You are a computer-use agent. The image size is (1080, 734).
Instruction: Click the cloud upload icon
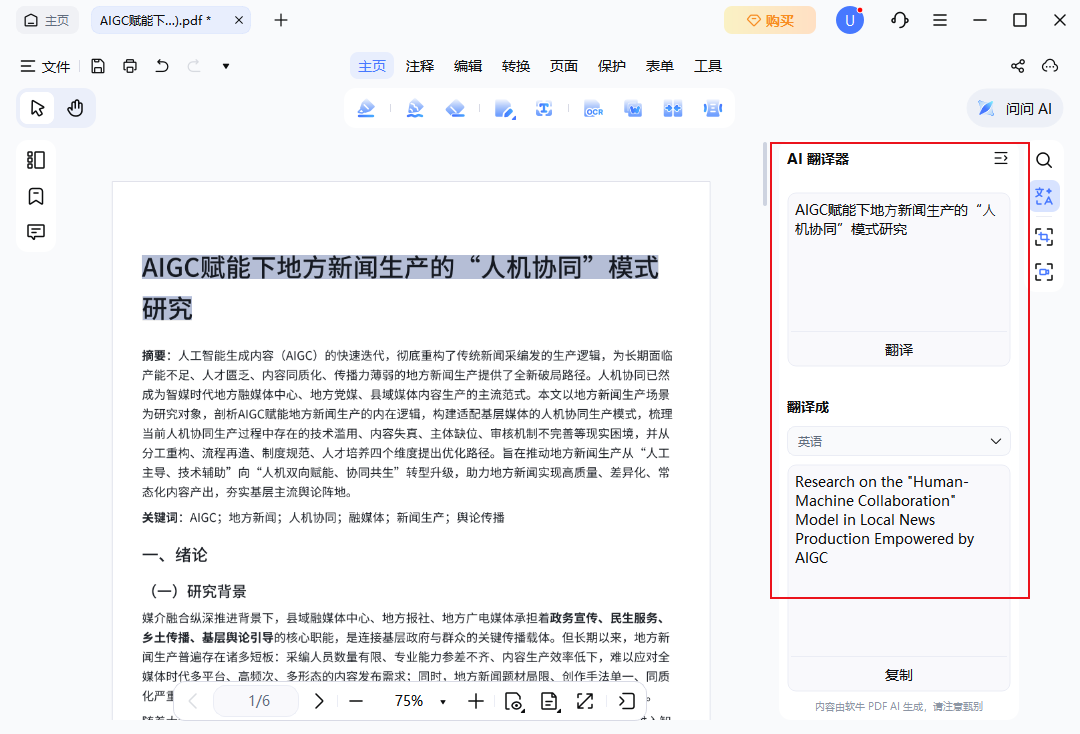coord(1050,66)
